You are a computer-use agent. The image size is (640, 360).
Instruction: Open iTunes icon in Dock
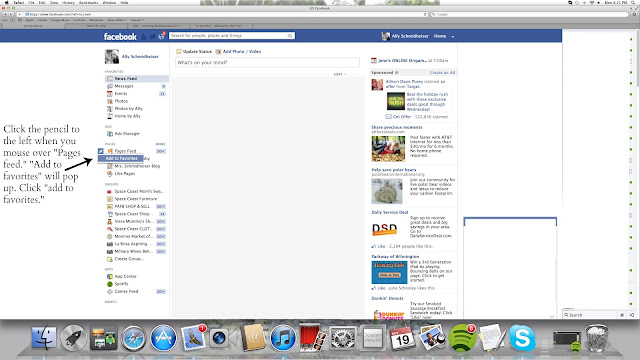282,338
